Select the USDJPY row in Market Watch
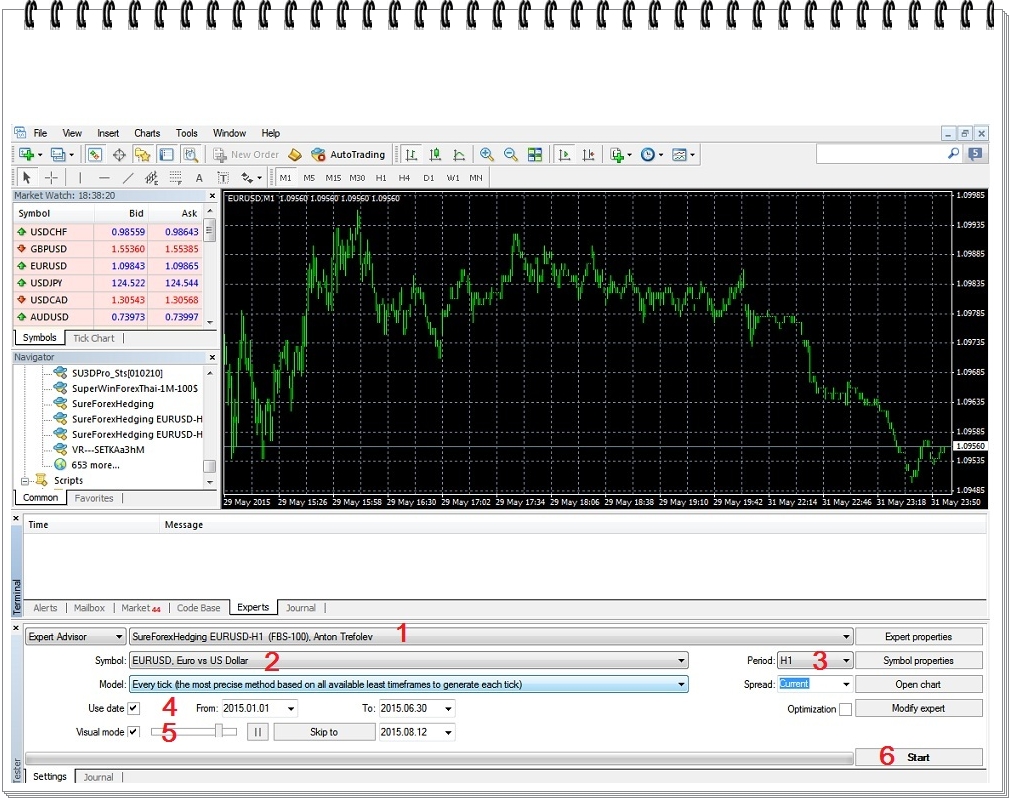 109,283
